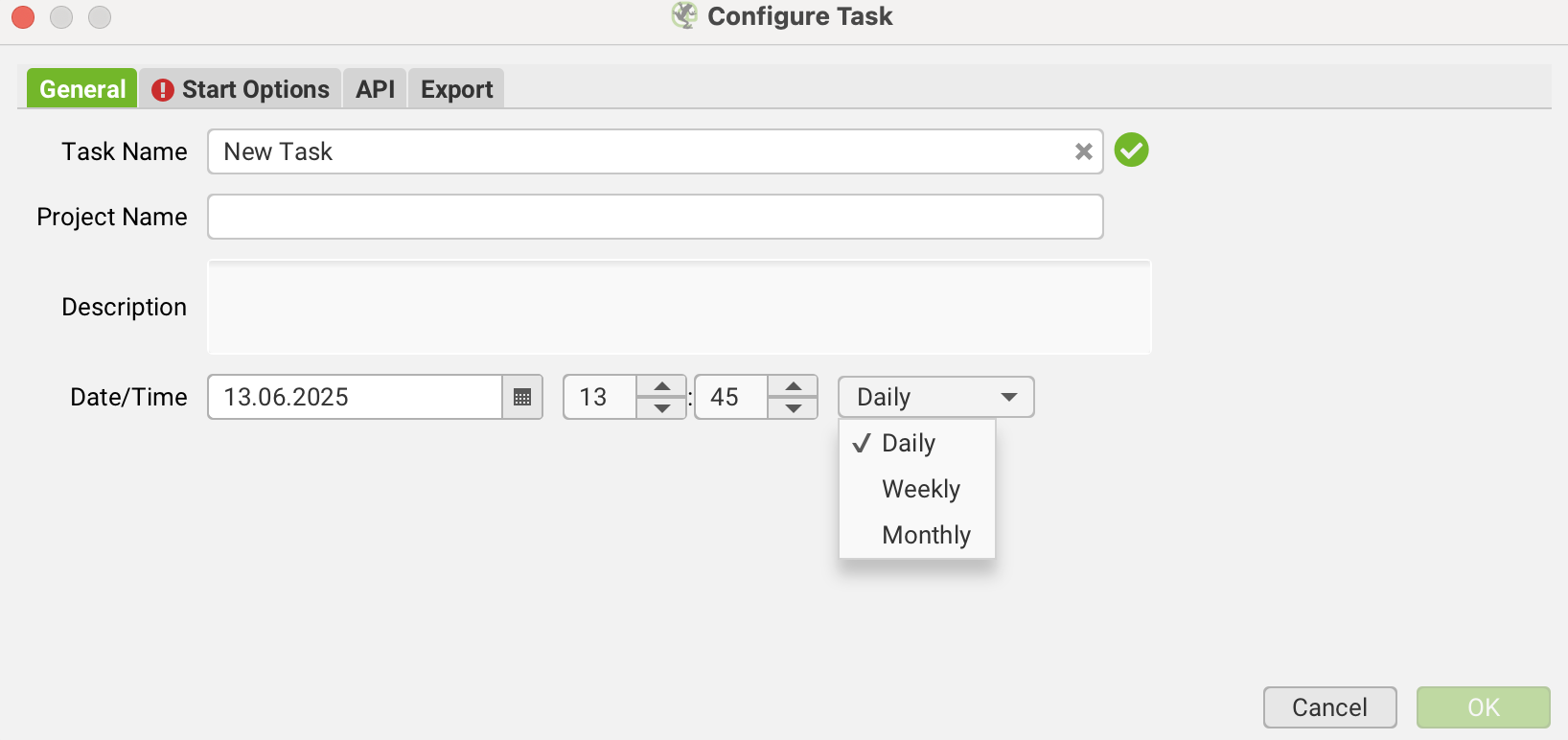
Task: Click the green validation checkmark icon
Action: [x=1131, y=150]
